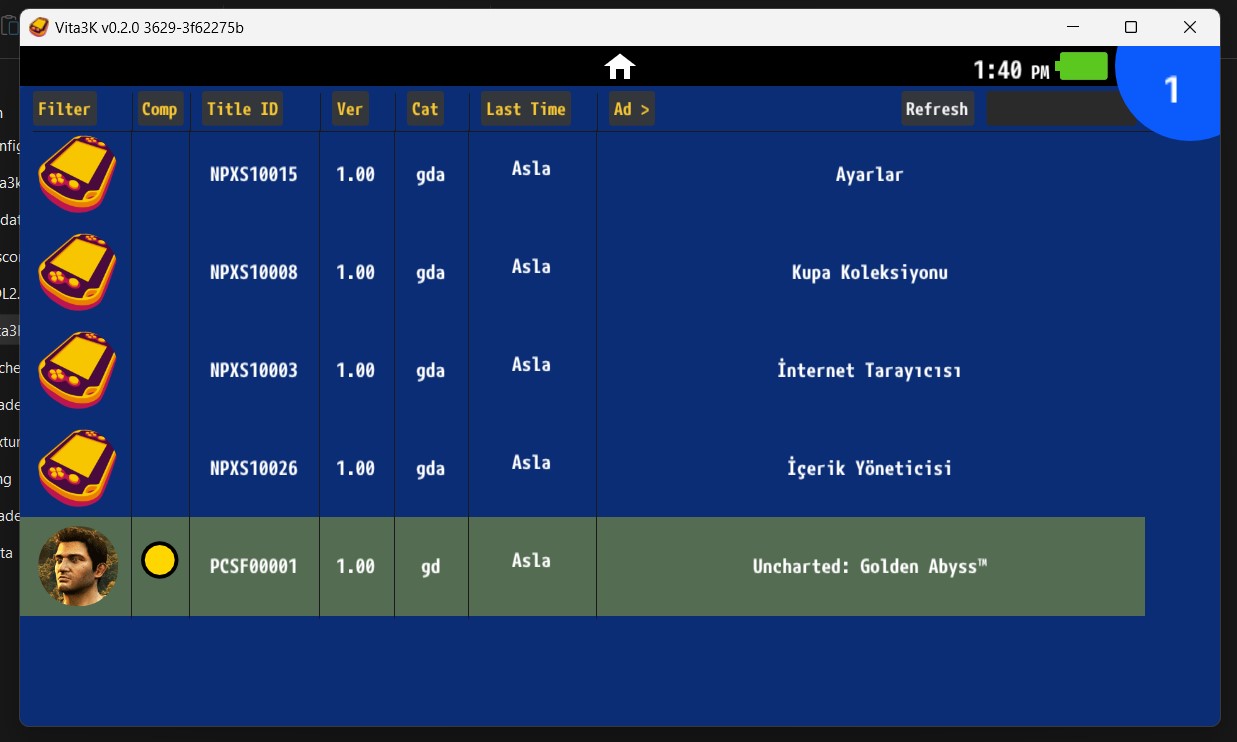
Task: Open the blue notification circle showing 1
Action: coord(1171,90)
